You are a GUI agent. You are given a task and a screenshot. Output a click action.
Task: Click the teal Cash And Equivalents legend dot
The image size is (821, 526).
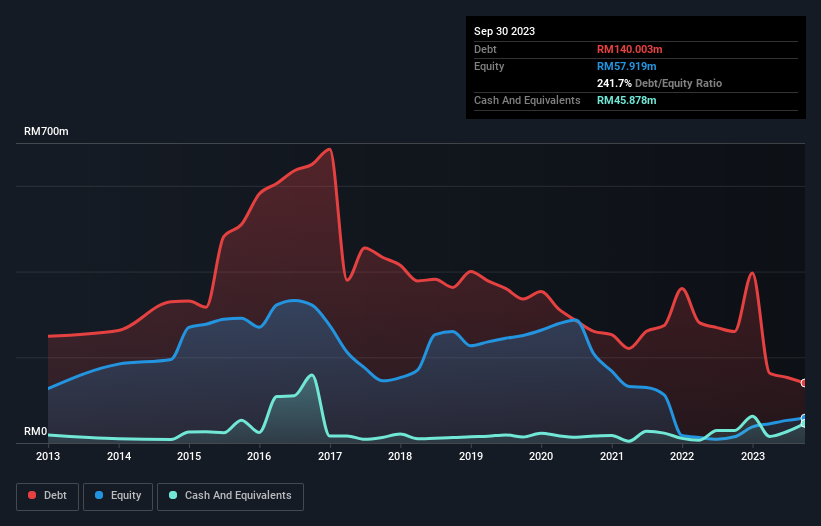(x=173, y=495)
